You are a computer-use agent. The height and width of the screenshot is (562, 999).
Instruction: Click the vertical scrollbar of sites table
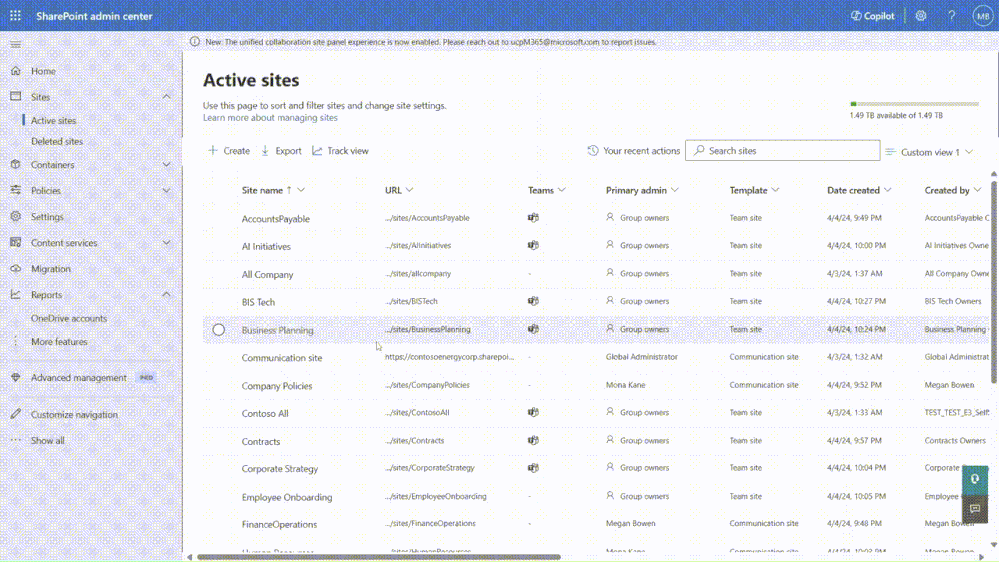pos(994,283)
